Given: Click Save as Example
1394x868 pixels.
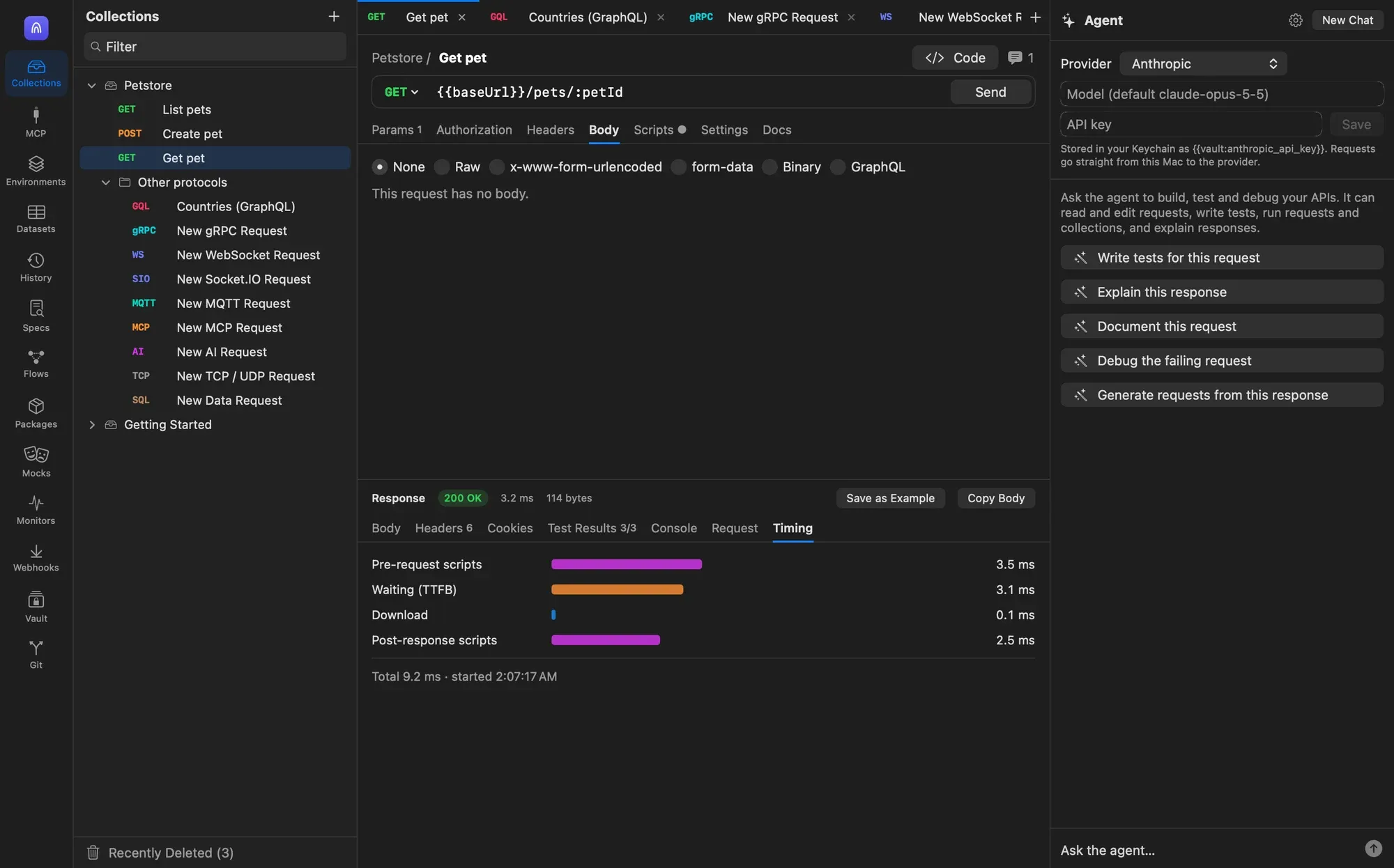Looking at the screenshot, I should 890,498.
